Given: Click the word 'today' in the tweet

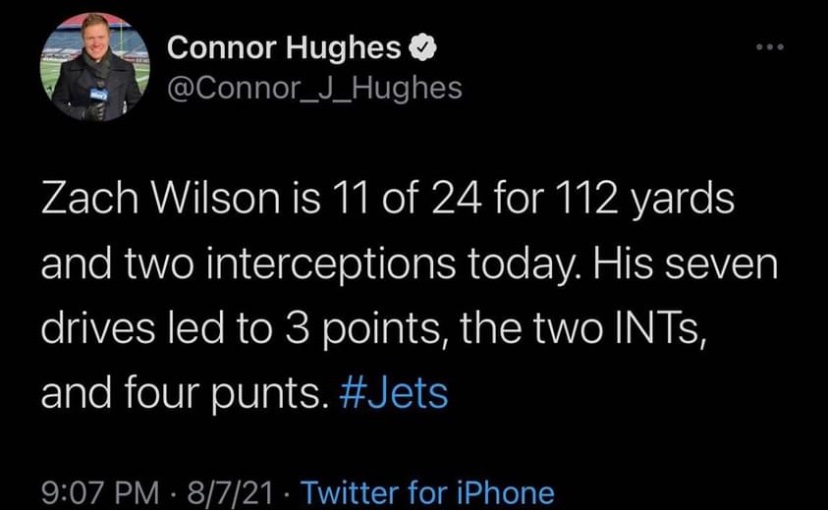Looking at the screenshot, I should click(x=522, y=264).
